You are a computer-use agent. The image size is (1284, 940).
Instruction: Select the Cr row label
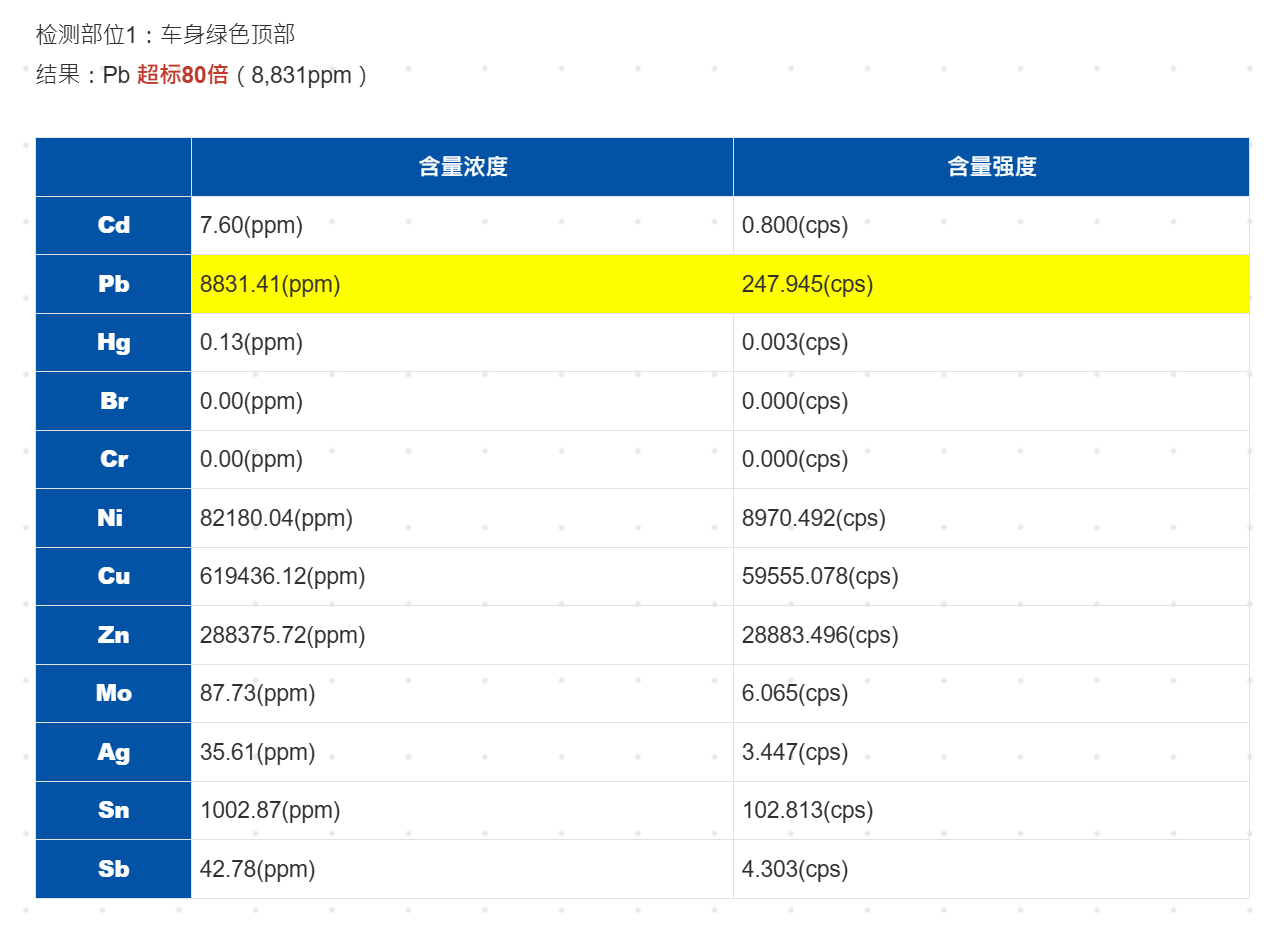(114, 459)
